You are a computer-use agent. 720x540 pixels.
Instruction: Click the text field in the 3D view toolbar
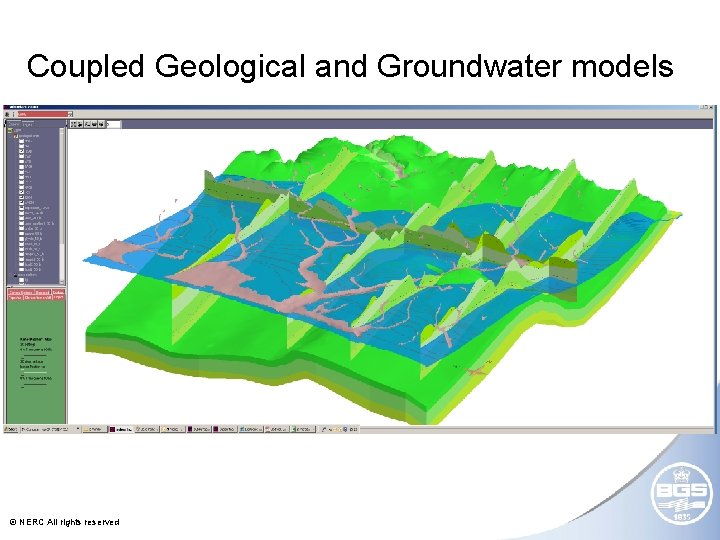coord(113,124)
